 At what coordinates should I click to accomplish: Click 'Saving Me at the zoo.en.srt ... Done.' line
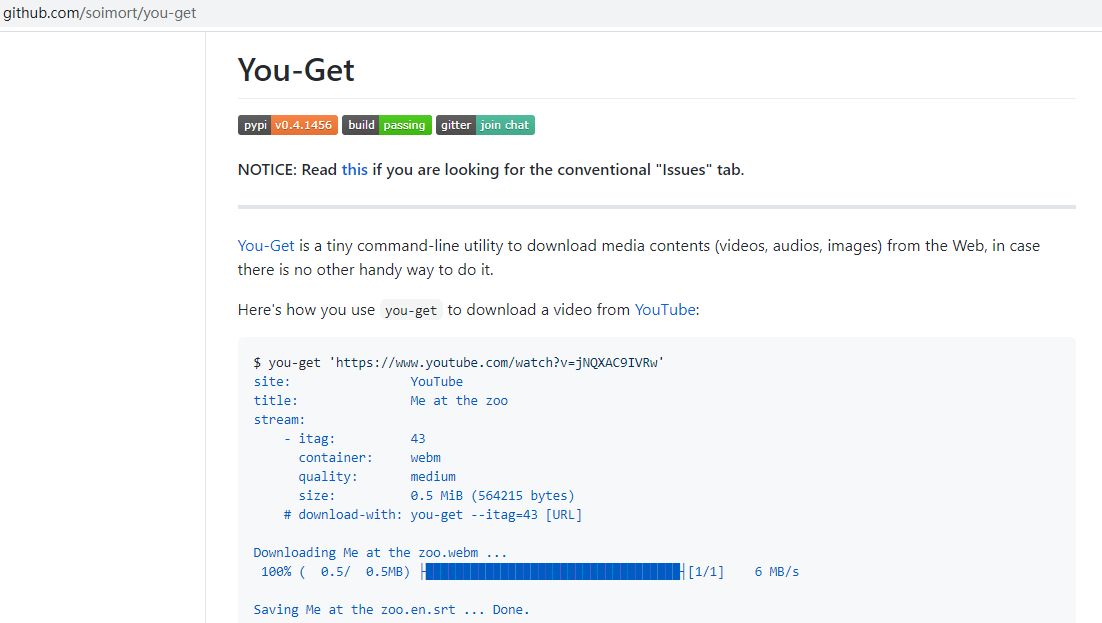(x=391, y=610)
